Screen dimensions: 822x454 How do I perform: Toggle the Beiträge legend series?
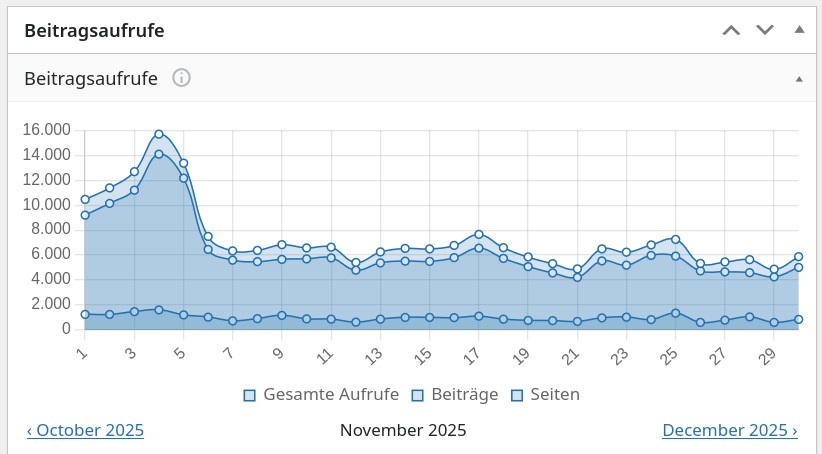click(x=456, y=395)
